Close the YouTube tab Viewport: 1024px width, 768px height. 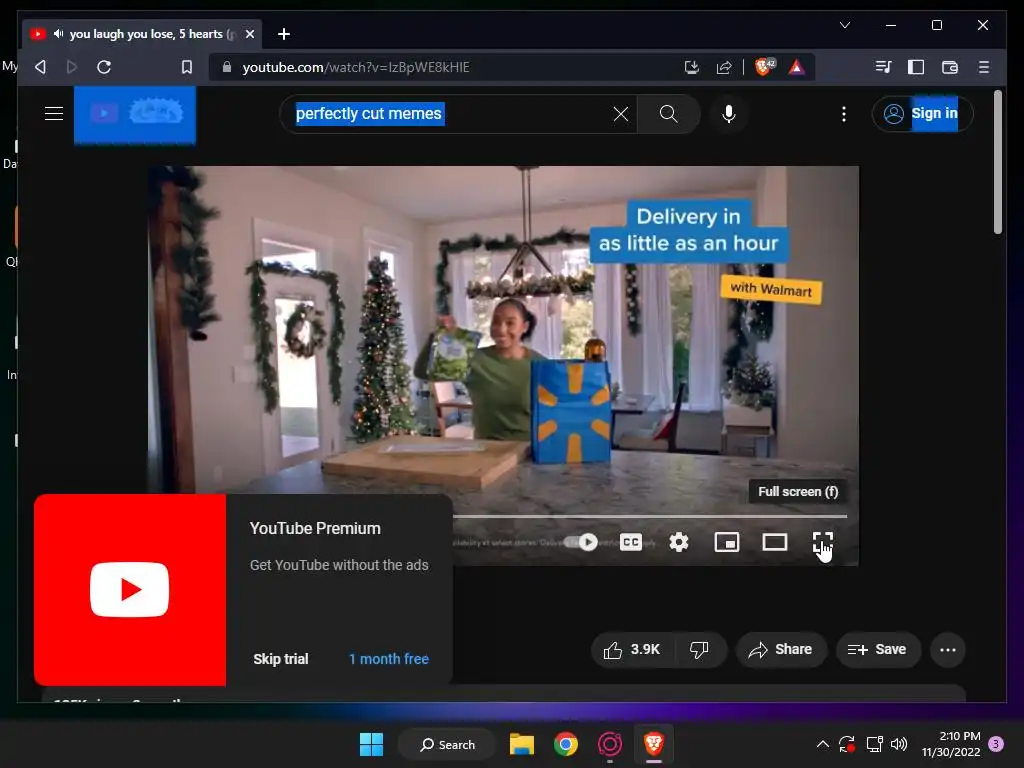(x=249, y=34)
